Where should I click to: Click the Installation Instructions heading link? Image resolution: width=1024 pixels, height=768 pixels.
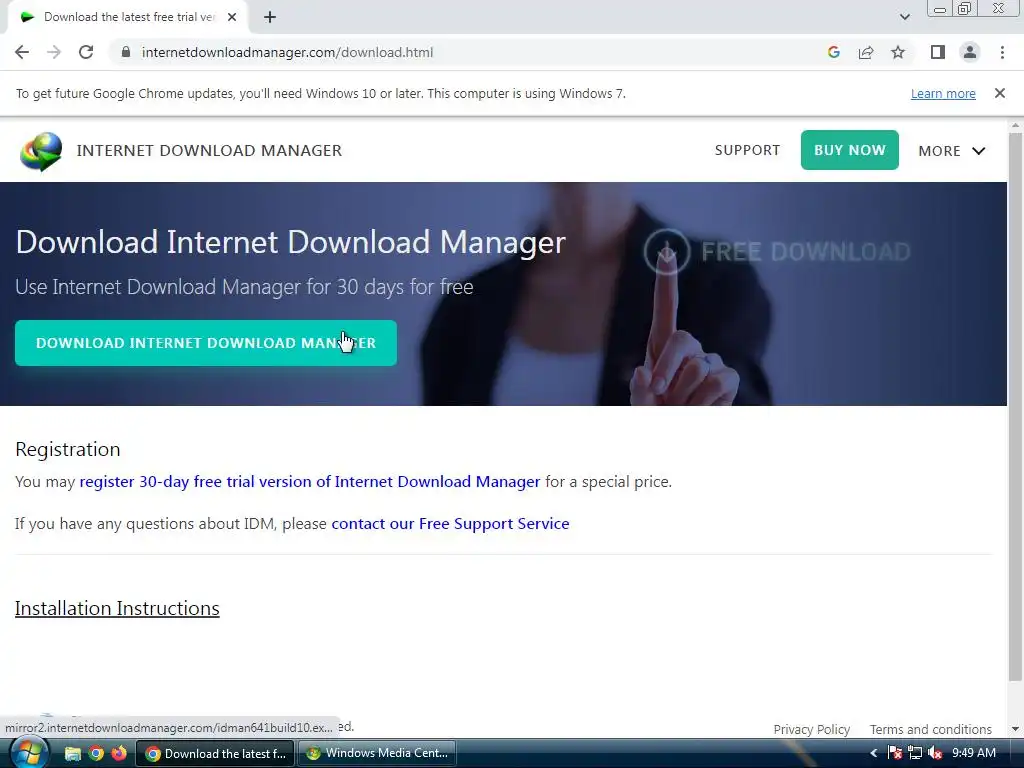117,608
